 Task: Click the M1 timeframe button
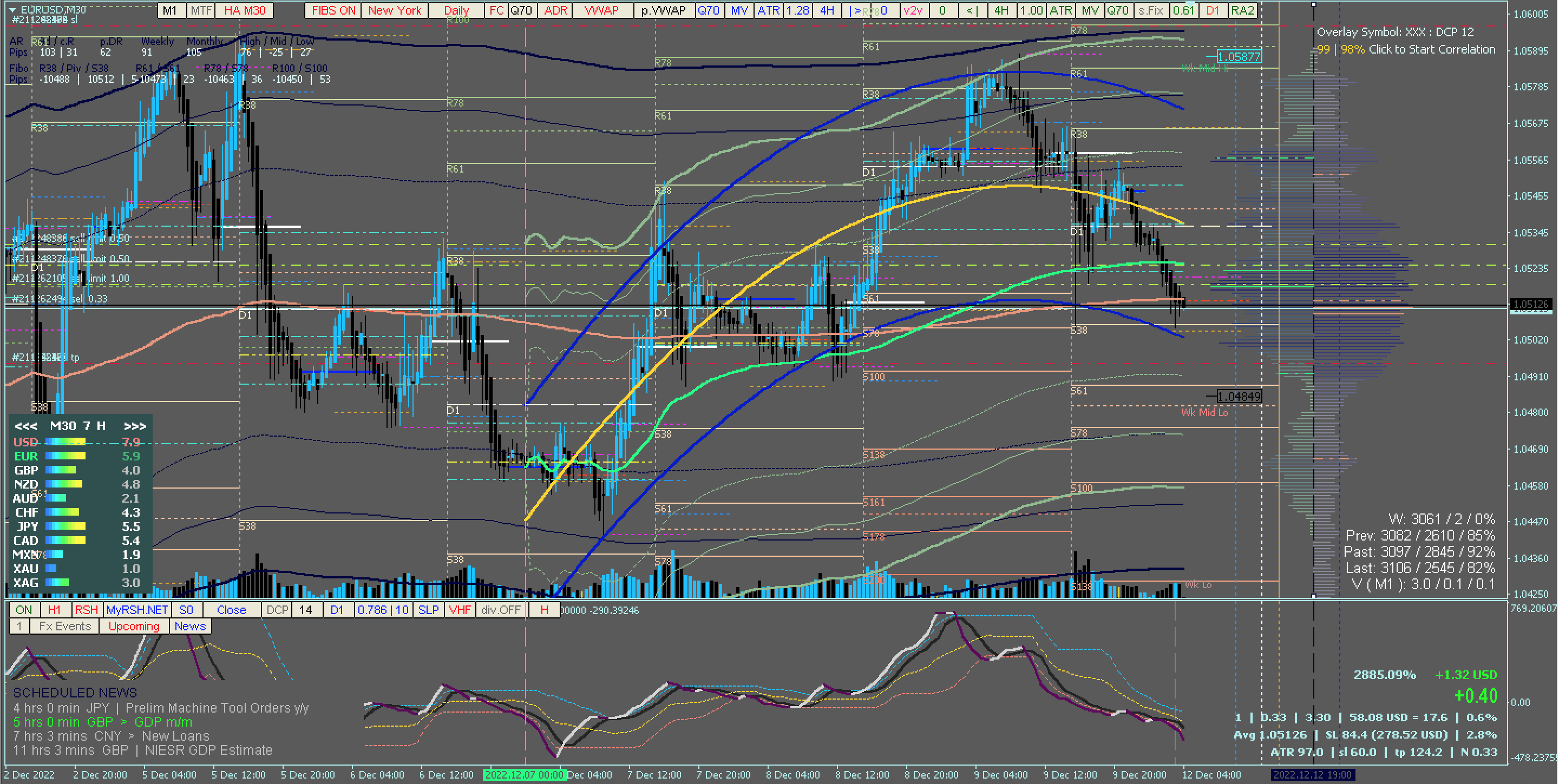point(170,10)
